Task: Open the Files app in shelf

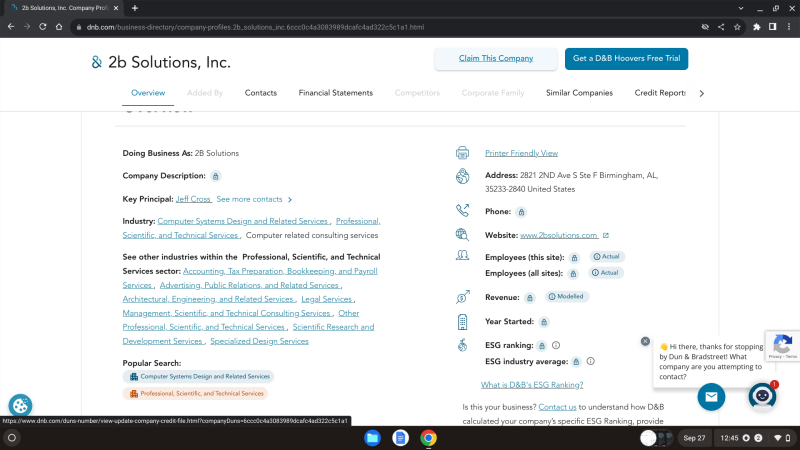Action: pos(372,438)
